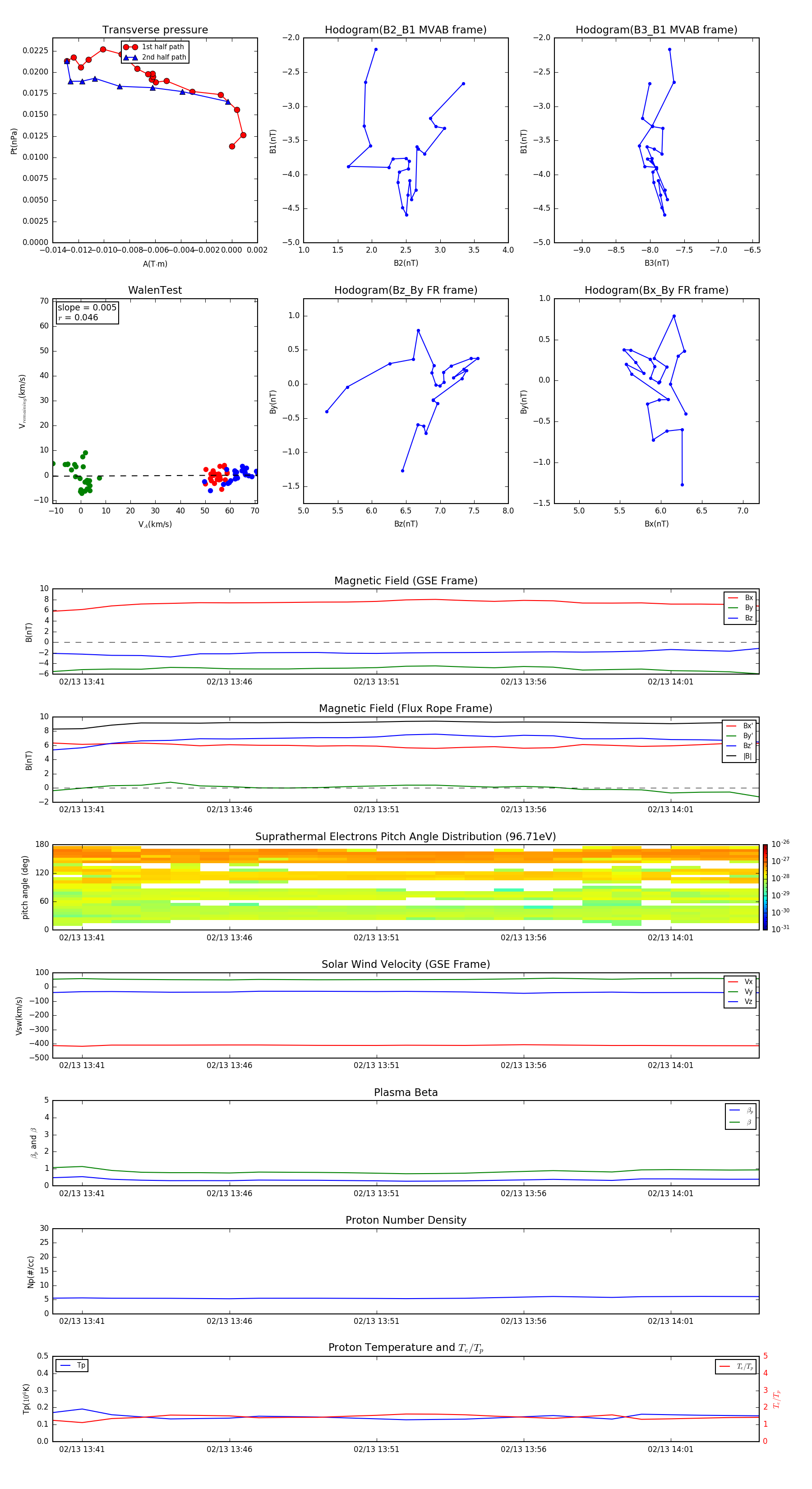The width and height of the screenshot is (812, 1489).
Task: Click the 'Hodogram(B3_B1 MVAB frame)' title
Action: 656,30
